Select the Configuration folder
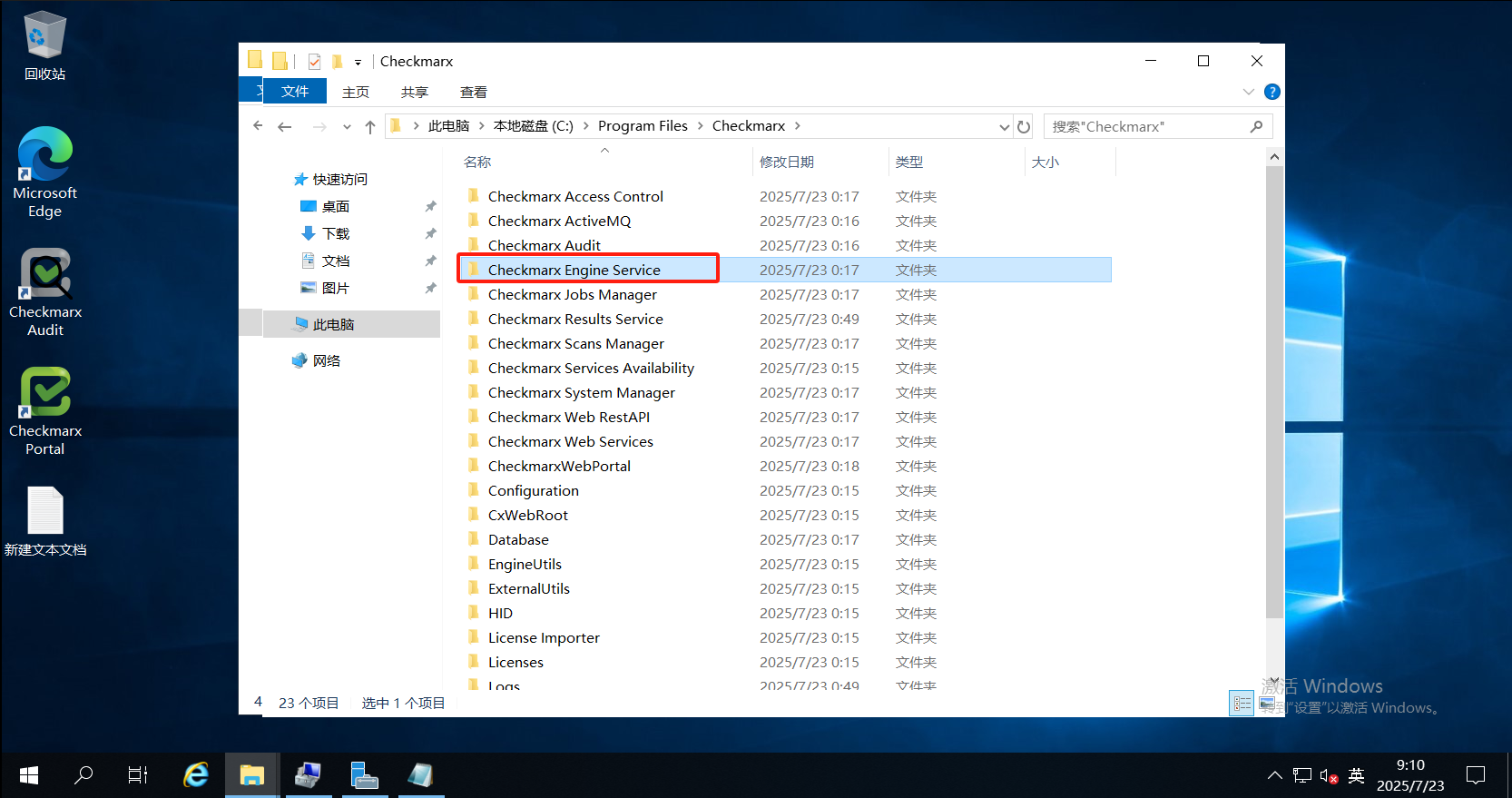 coord(533,491)
